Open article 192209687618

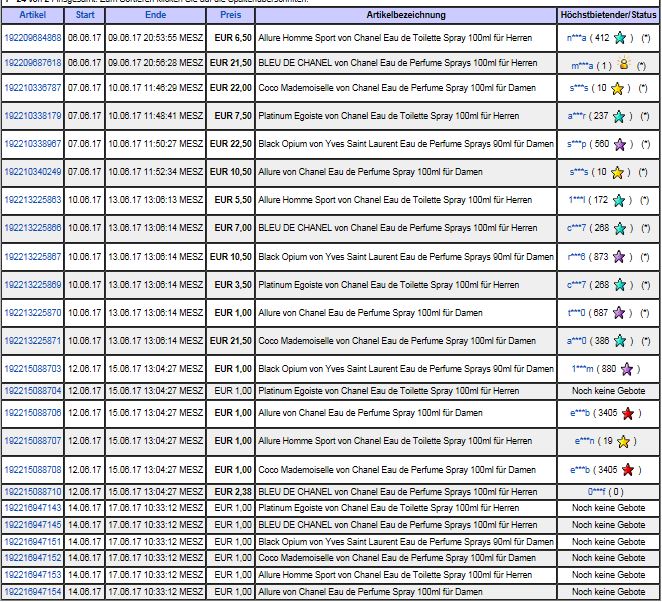click(x=33, y=63)
